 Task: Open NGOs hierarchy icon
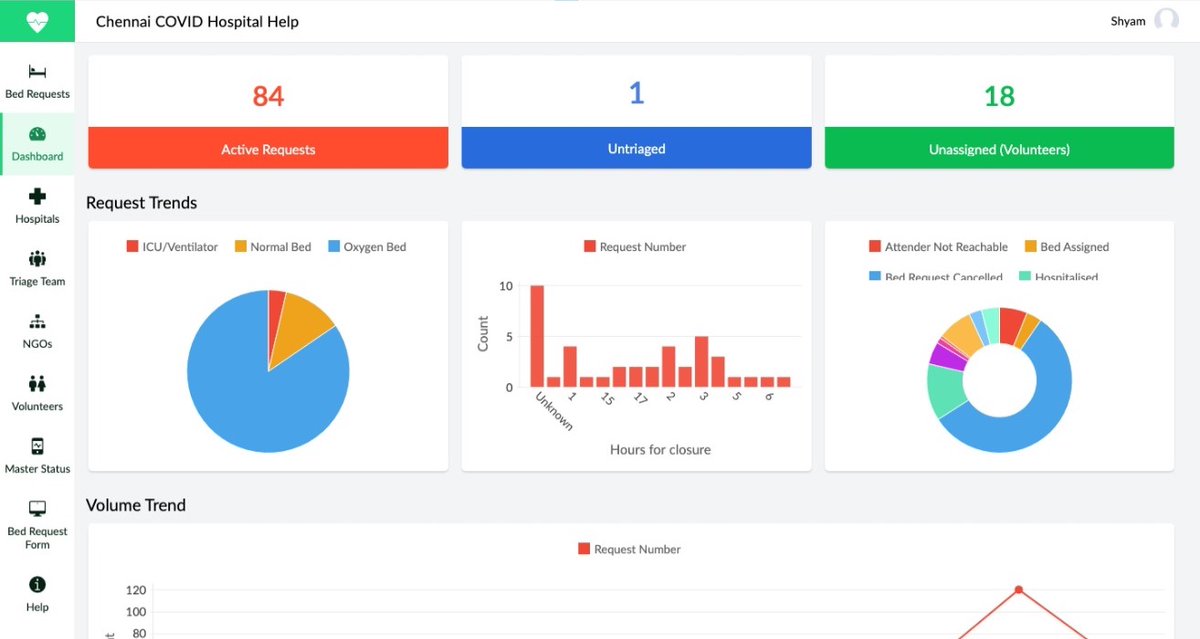(37, 322)
